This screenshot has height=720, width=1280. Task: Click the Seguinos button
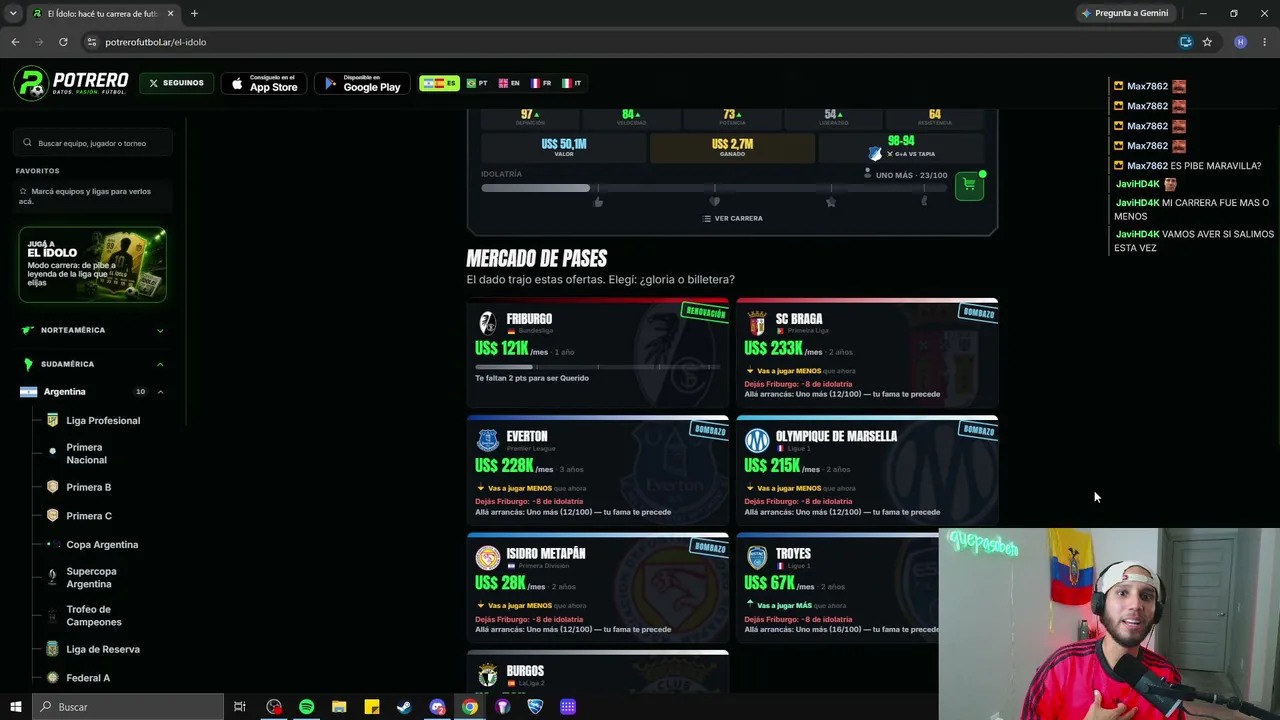(176, 83)
